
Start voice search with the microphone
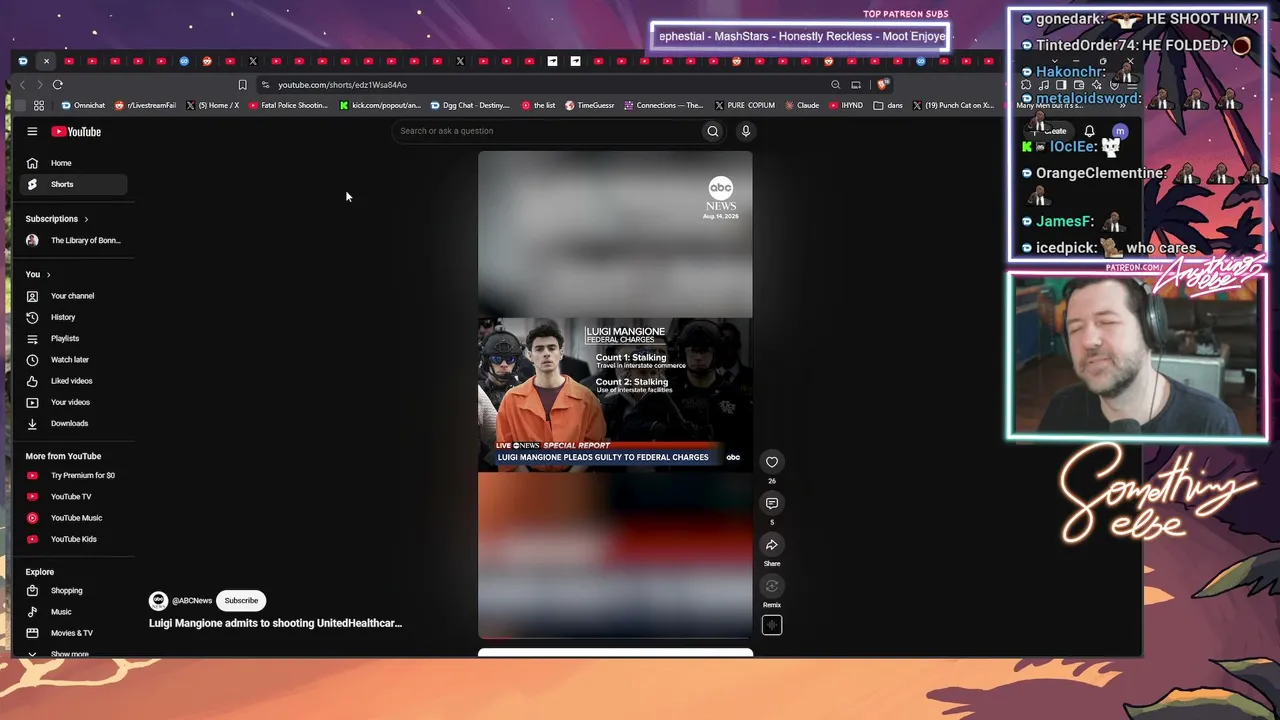[745, 131]
